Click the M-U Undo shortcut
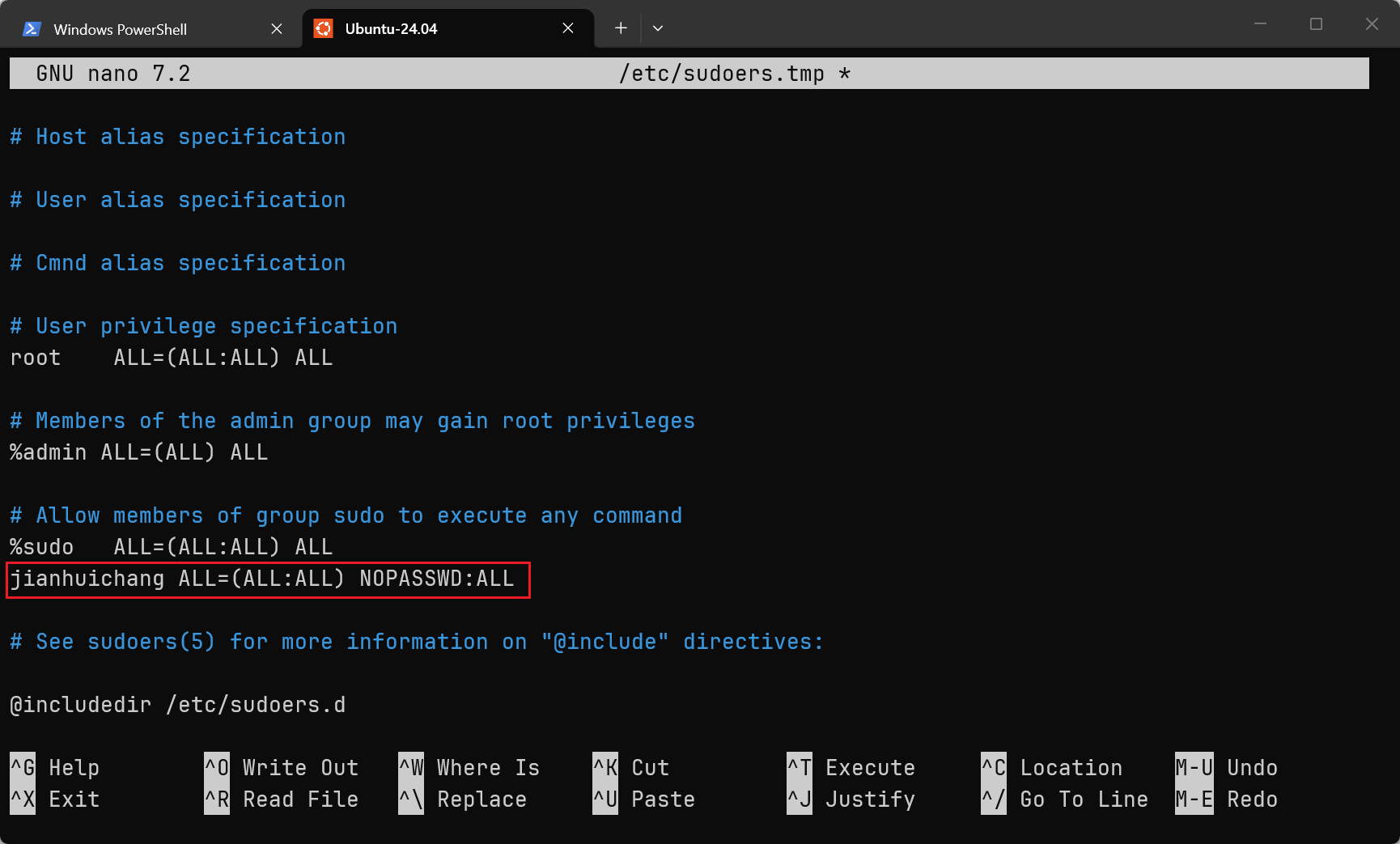This screenshot has width=1400, height=844. [1226, 767]
